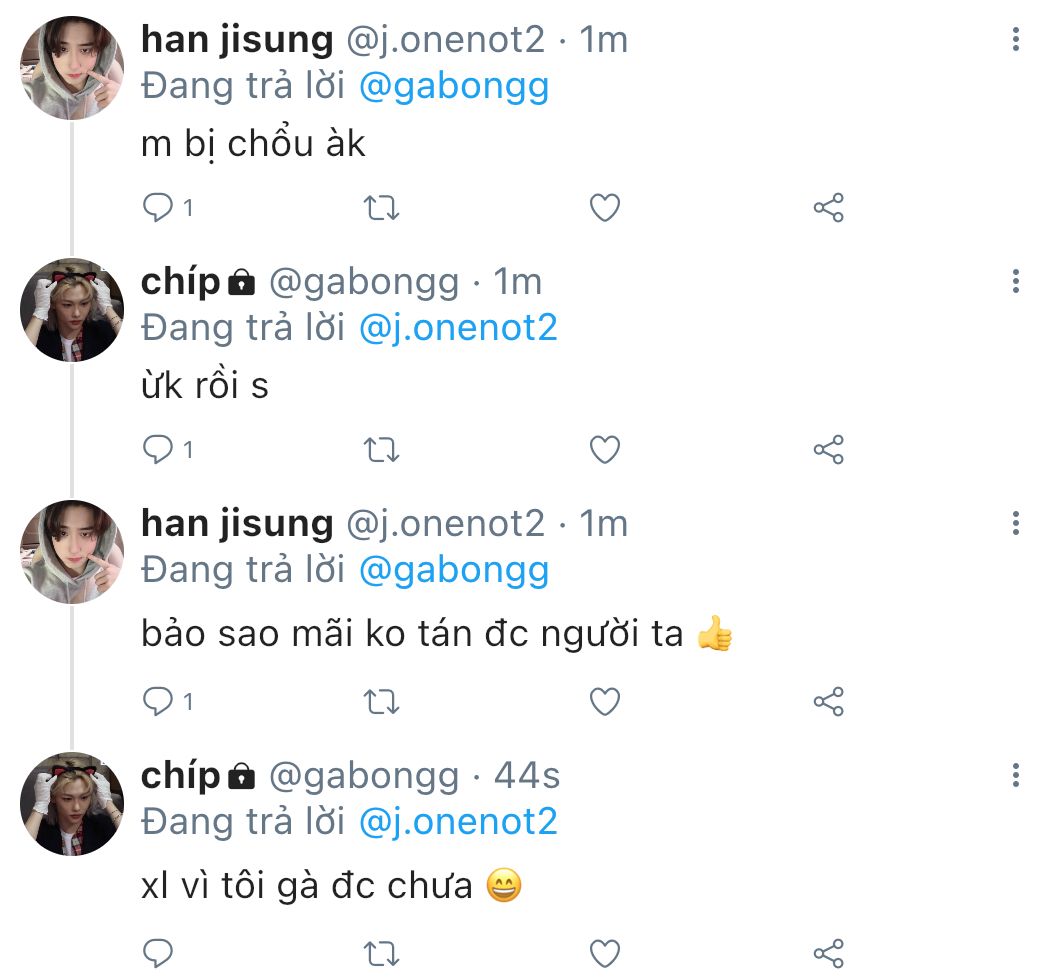Viewport: 1037px width, 977px height.
Task: Like the "bảo sao mãi ko tán" tweet
Action: click(604, 702)
